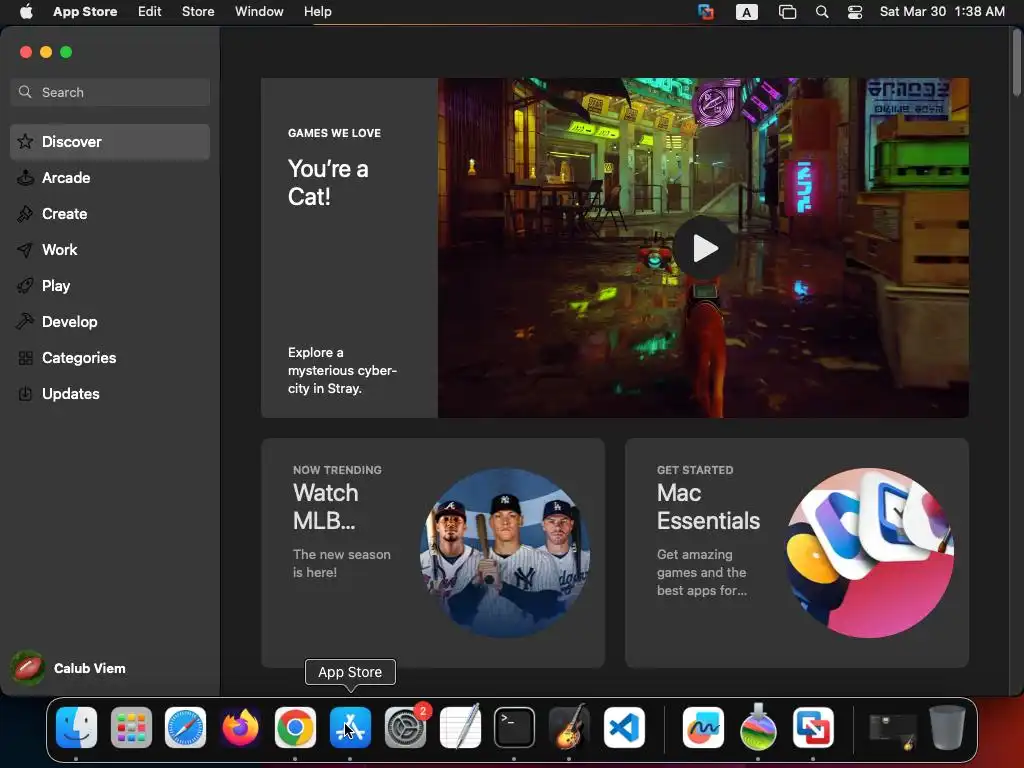Image resolution: width=1024 pixels, height=768 pixels.
Task: Open Freeform from the dock
Action: (703, 727)
